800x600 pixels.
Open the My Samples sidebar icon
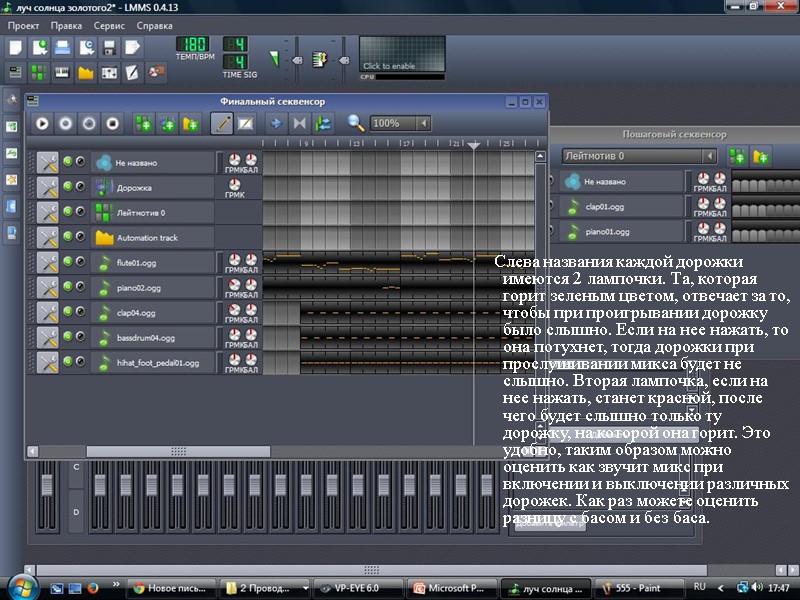tap(11, 153)
